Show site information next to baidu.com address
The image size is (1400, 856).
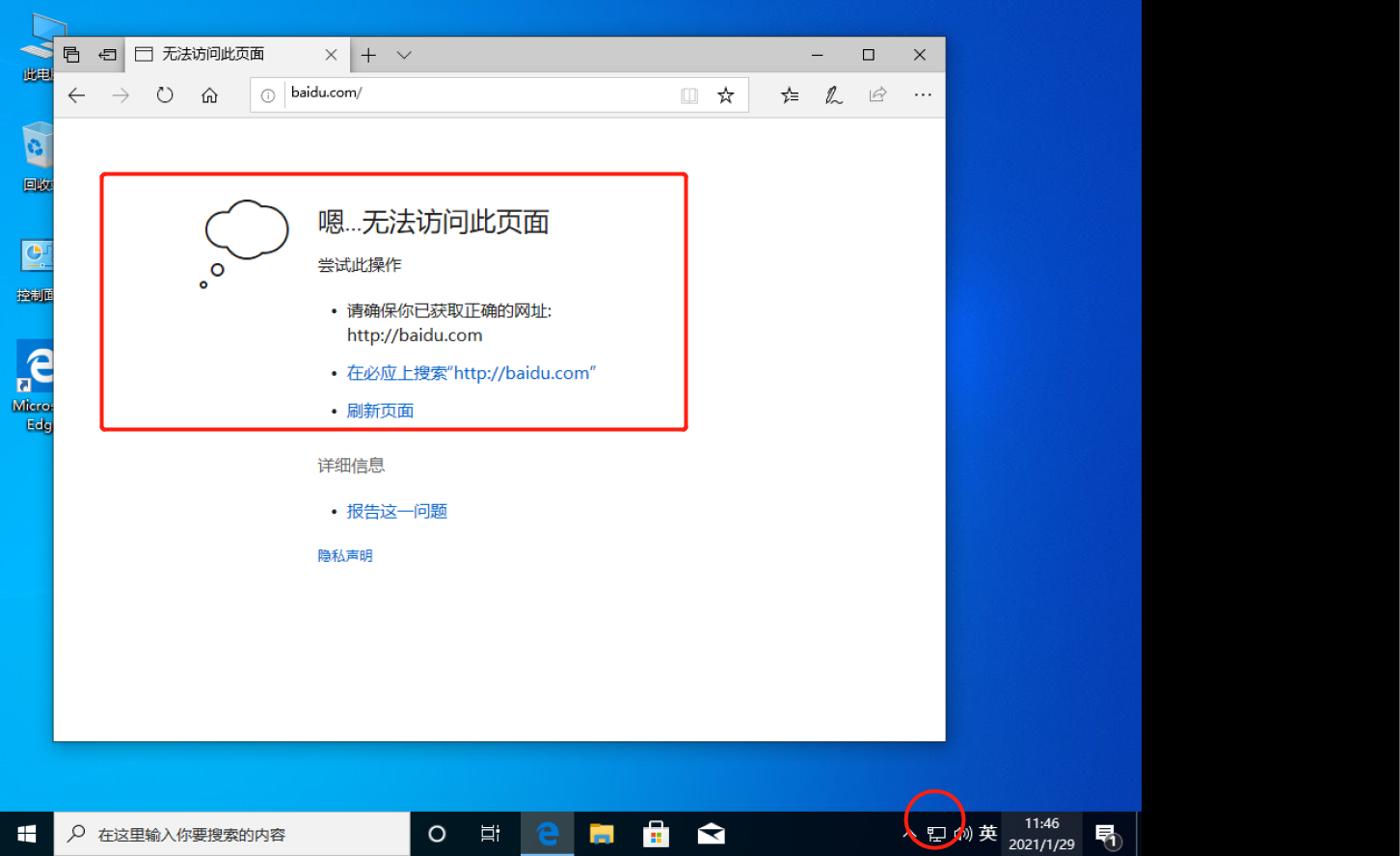(268, 94)
